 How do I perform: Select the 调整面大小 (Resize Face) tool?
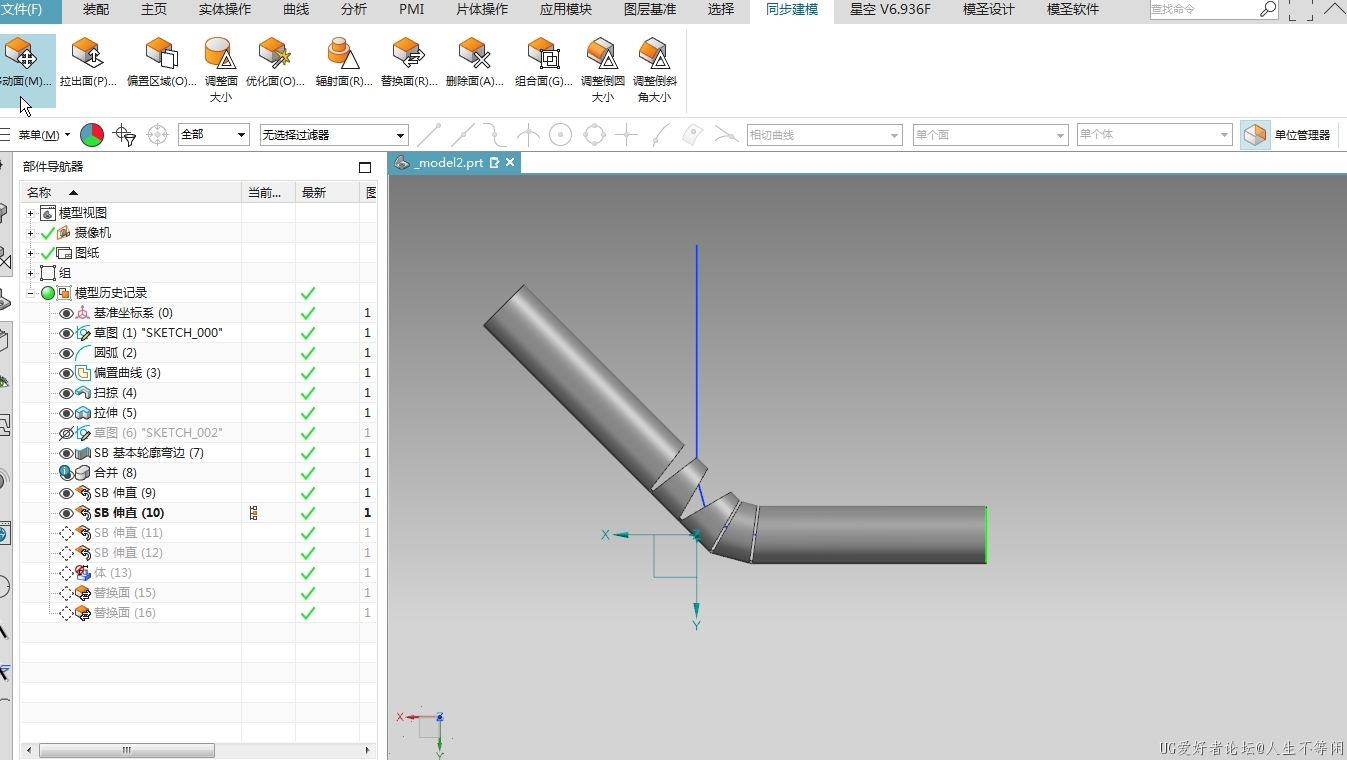coord(220,70)
